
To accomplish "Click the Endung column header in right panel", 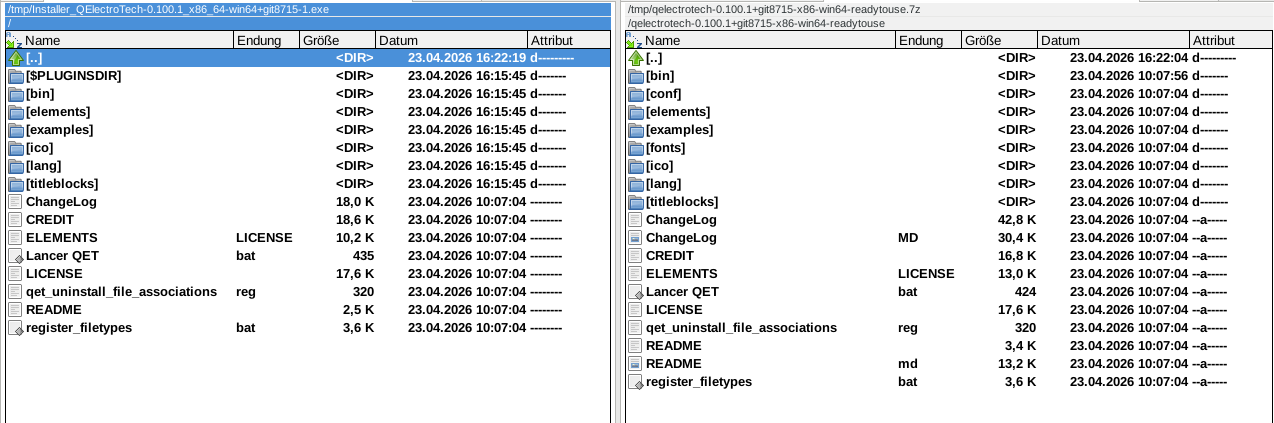I will pos(927,41).
